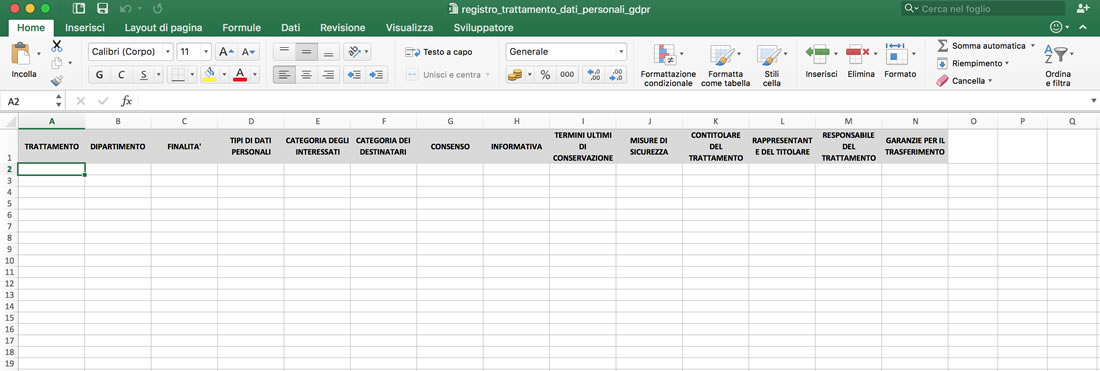Increase font size with larger A icon
The width and height of the screenshot is (1100, 371).
click(226, 52)
